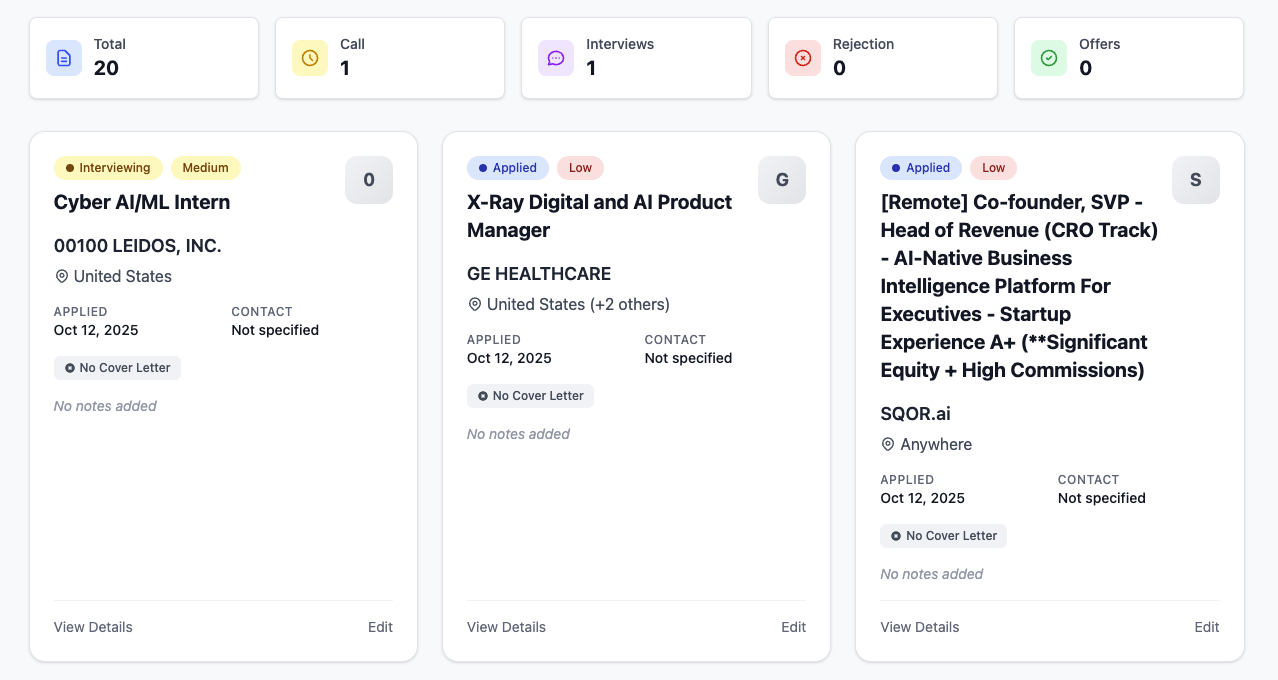Open the Interviews stats card
1278x680 pixels.
tap(636, 58)
